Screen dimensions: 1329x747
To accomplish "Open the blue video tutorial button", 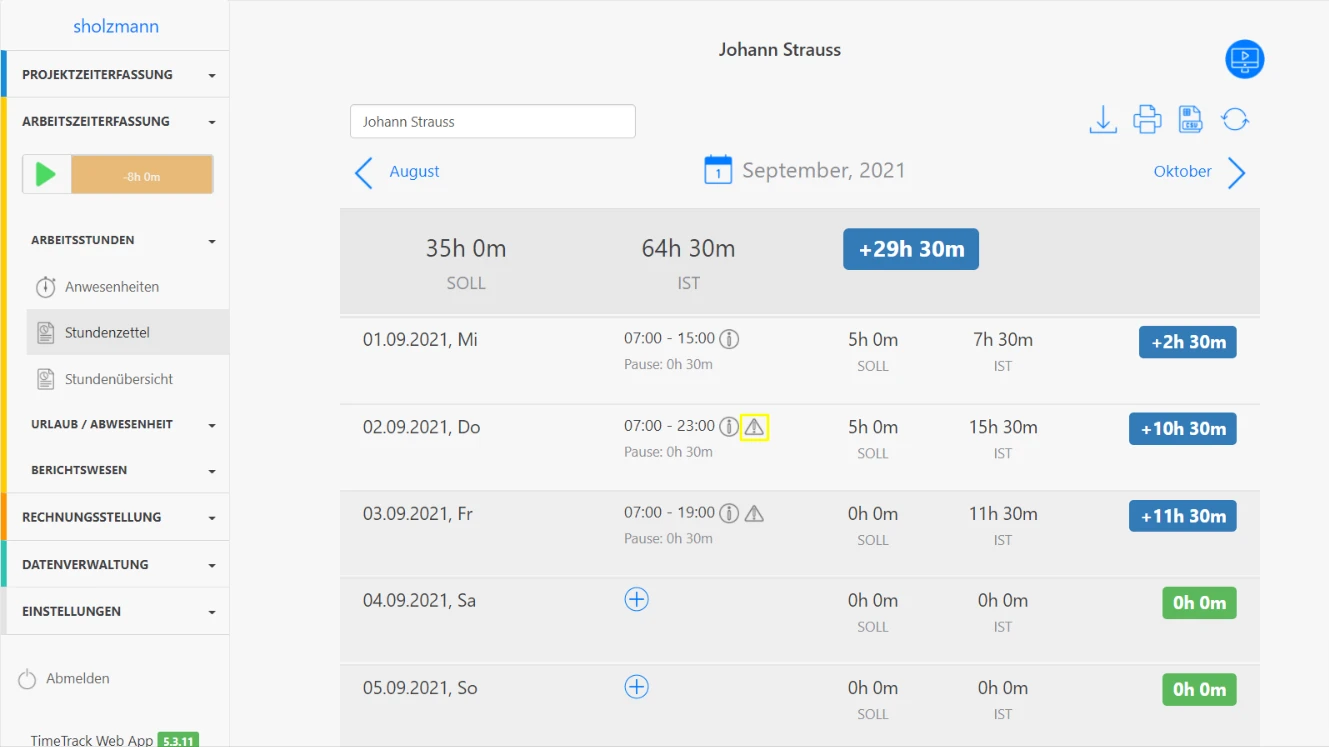I will point(1244,59).
